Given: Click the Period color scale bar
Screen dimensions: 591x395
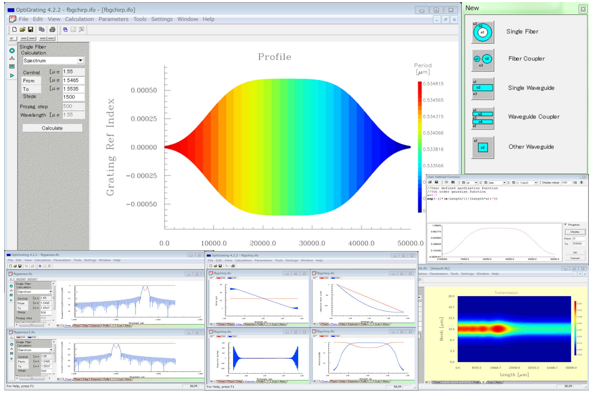Looking at the screenshot, I should point(420,147).
